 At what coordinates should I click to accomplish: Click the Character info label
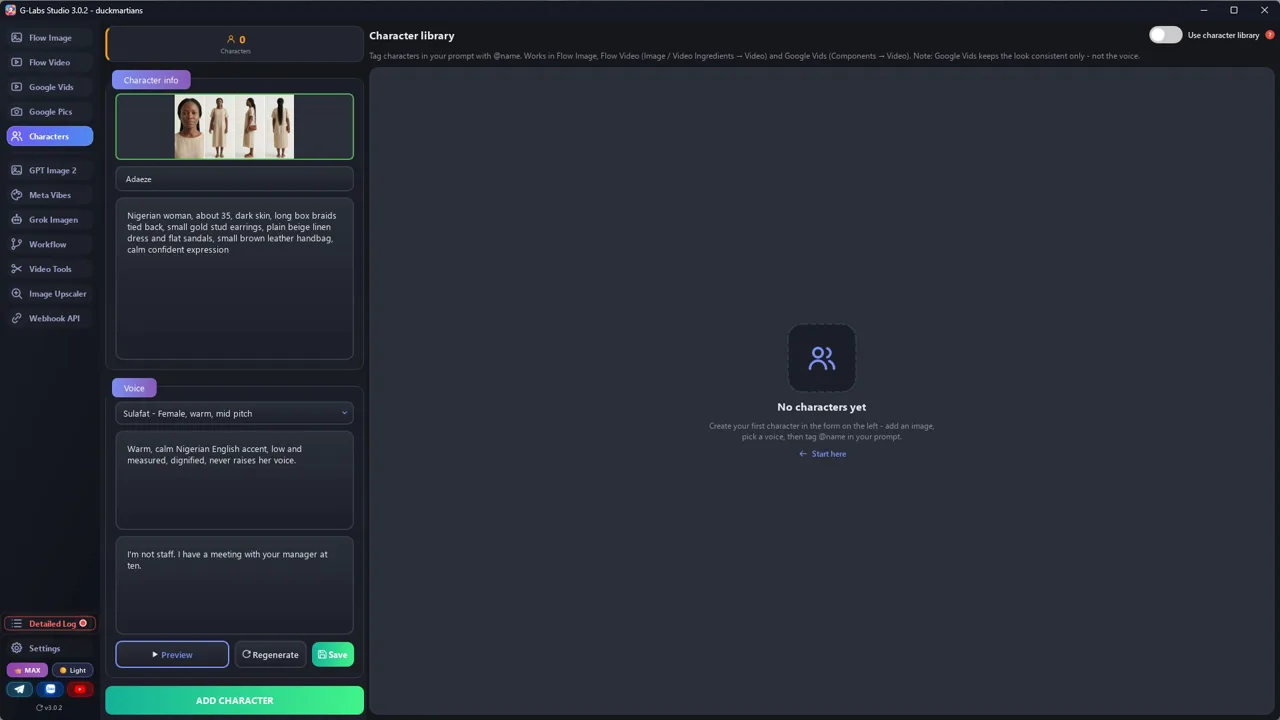(151, 80)
